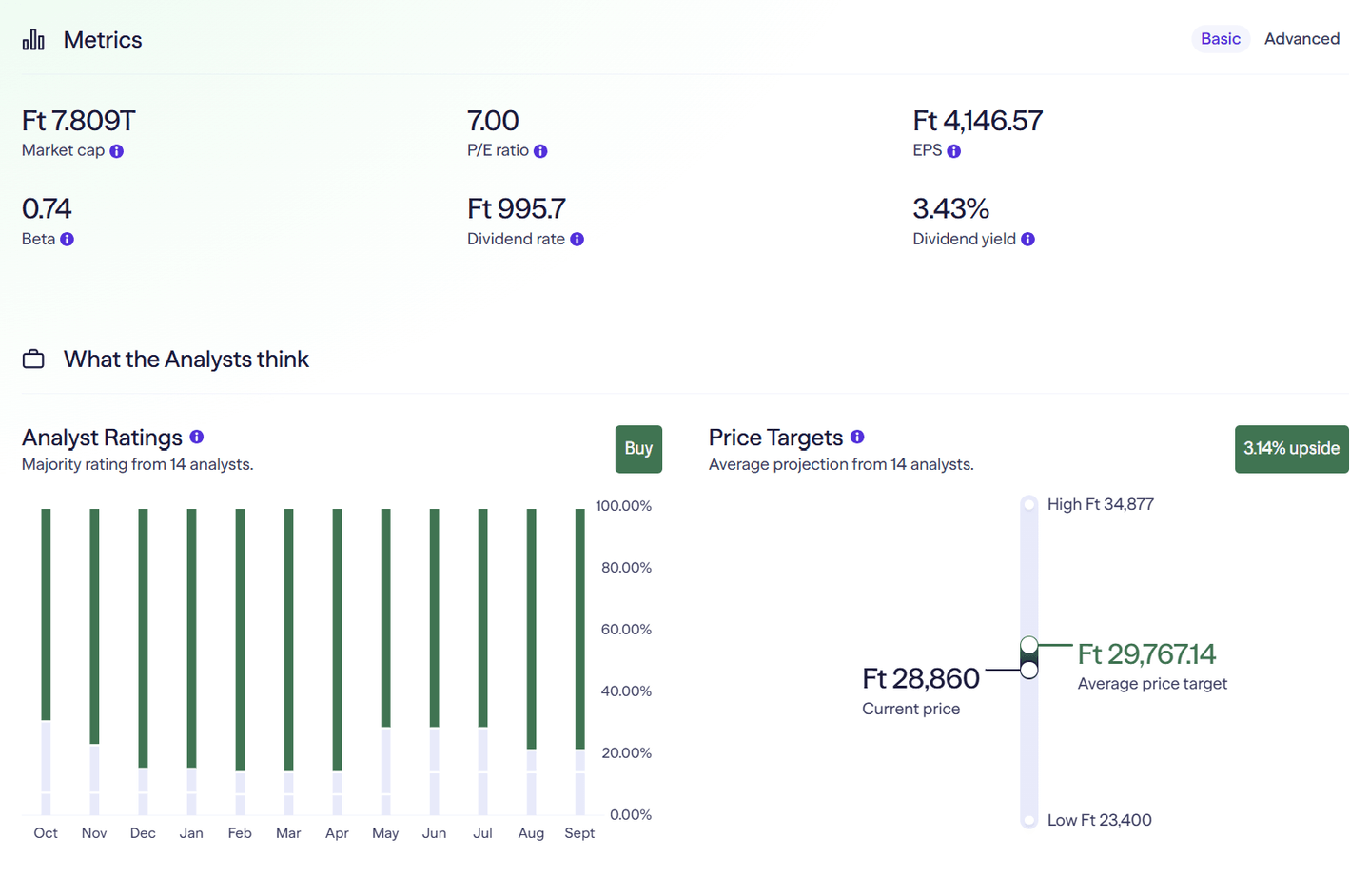1370x896 pixels.
Task: Click the Dividend rate info icon
Action: click(577, 240)
